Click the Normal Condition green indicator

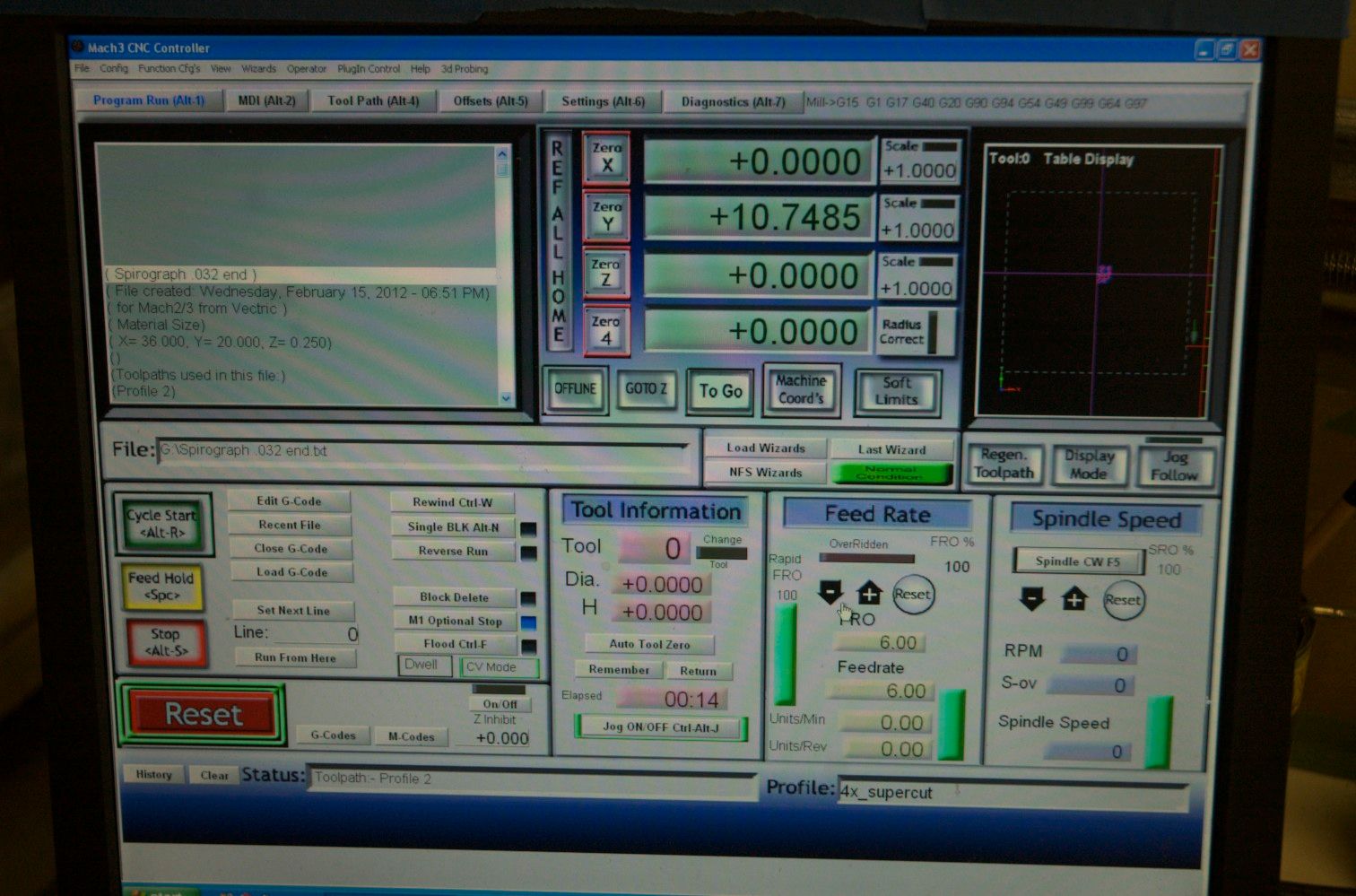pyautogui.click(x=891, y=474)
